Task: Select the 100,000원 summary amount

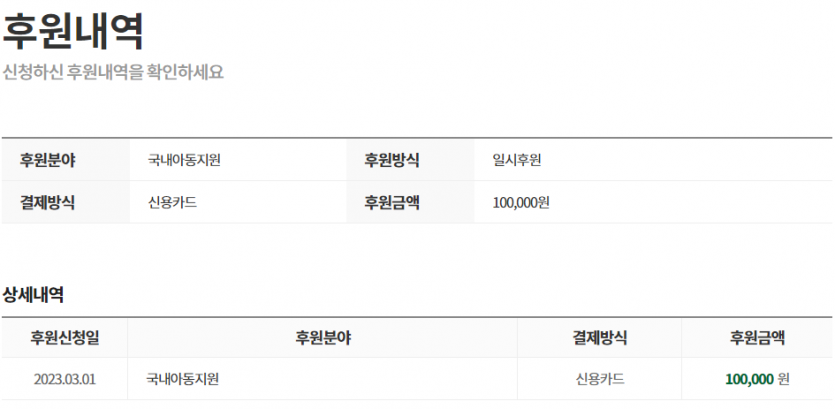Action: [x=521, y=203]
